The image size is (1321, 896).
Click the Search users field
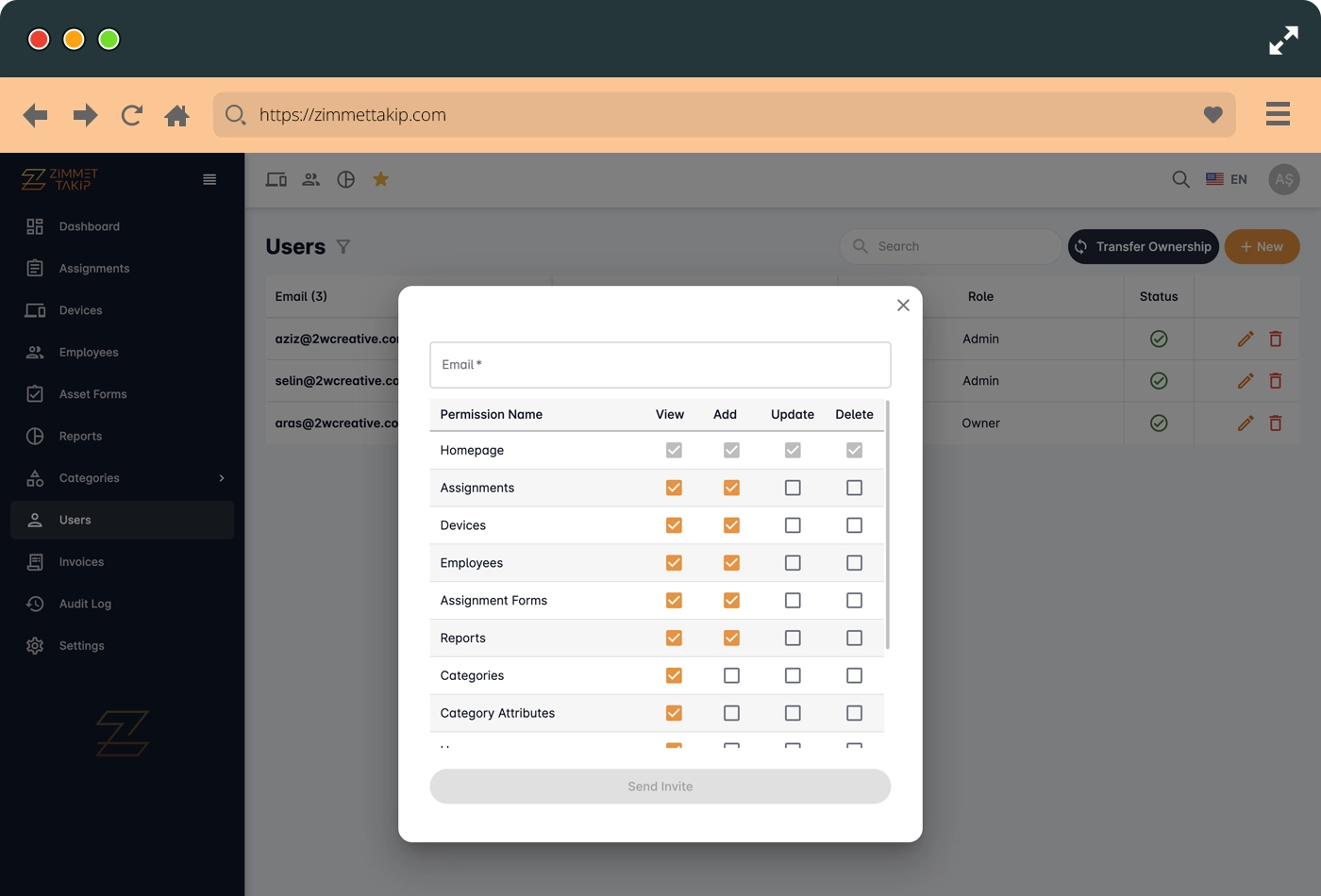pos(950,246)
